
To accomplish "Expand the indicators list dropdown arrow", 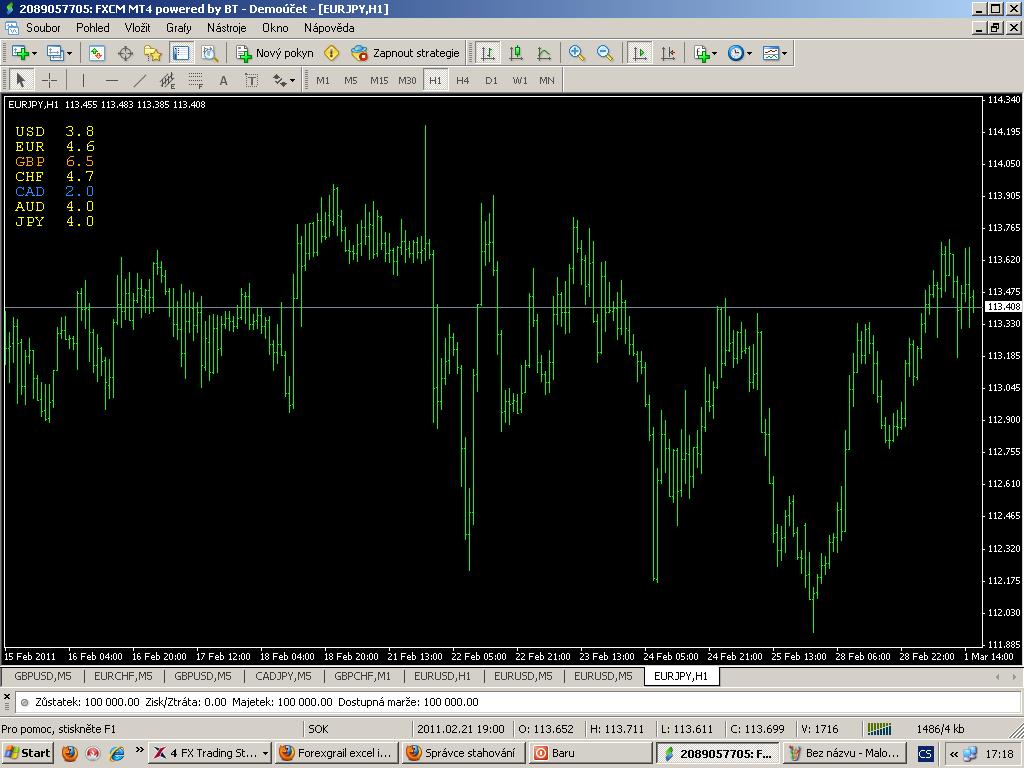I will 715,54.
